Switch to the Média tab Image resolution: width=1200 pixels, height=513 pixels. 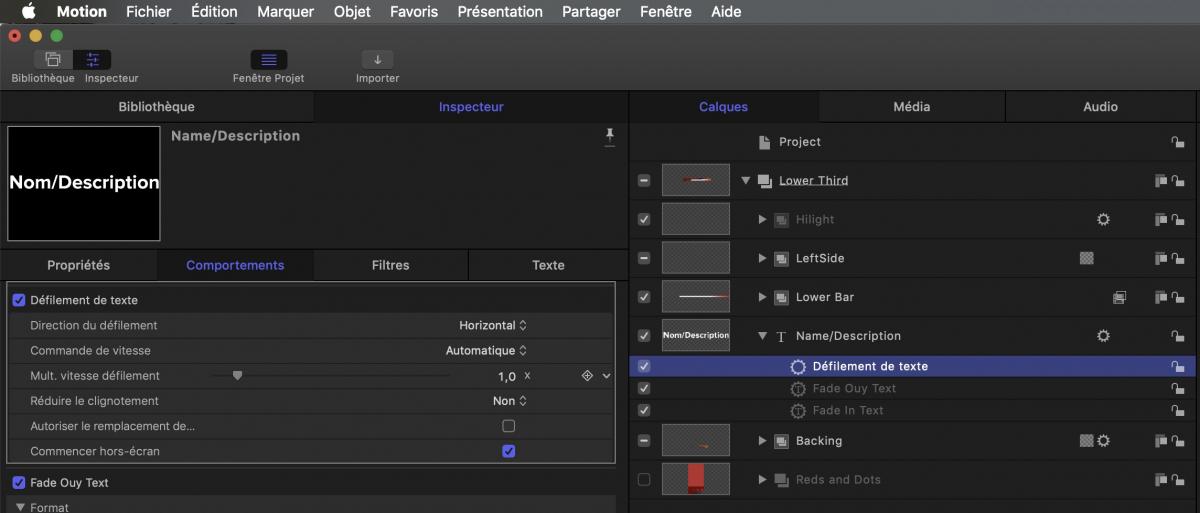coord(911,107)
